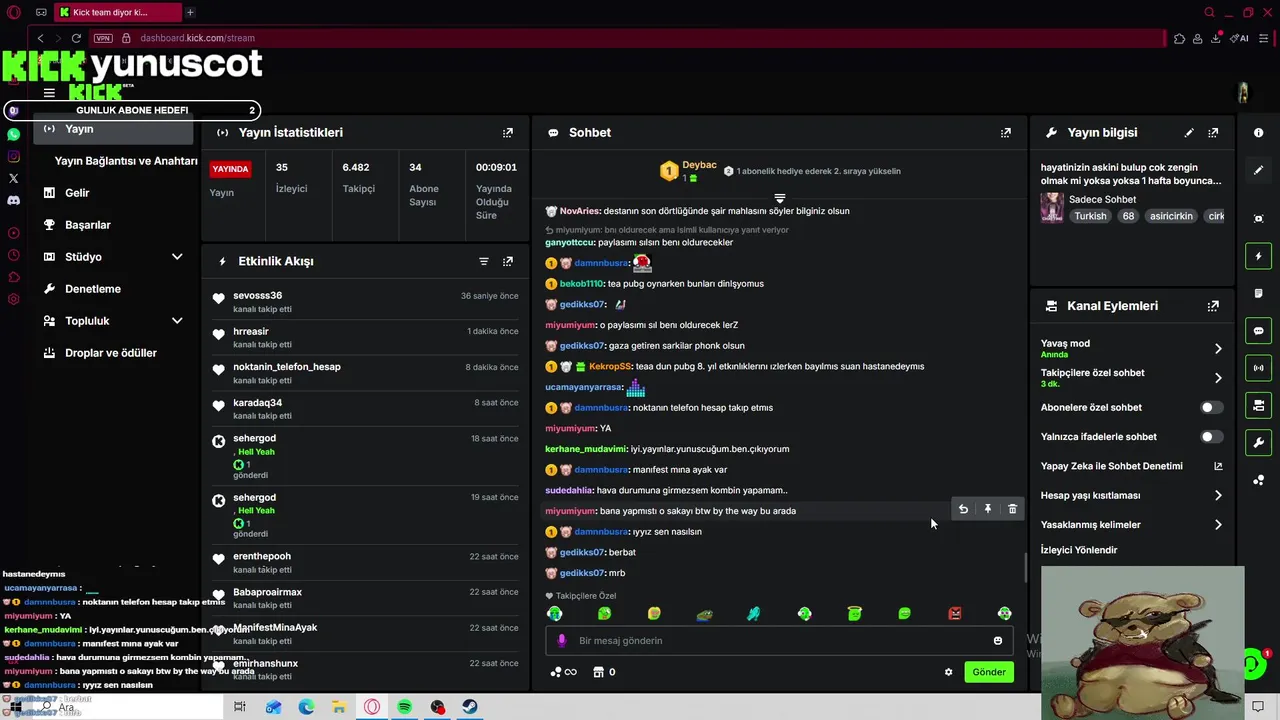The width and height of the screenshot is (1280, 720).
Task: Toggle the wrench widget icon in right bar
Action: point(1259,442)
